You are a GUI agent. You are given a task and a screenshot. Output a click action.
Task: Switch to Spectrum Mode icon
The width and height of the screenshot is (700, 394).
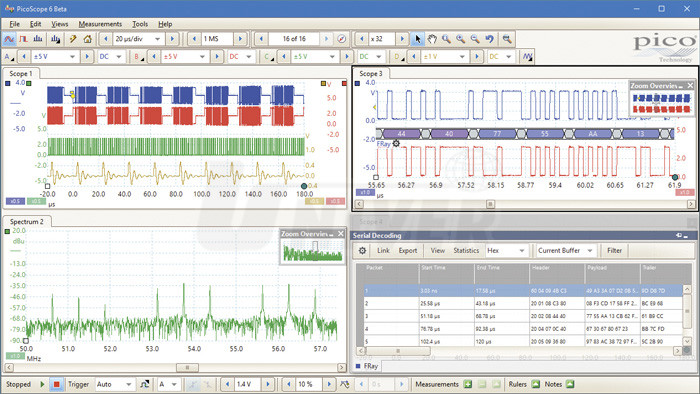click(x=38, y=39)
